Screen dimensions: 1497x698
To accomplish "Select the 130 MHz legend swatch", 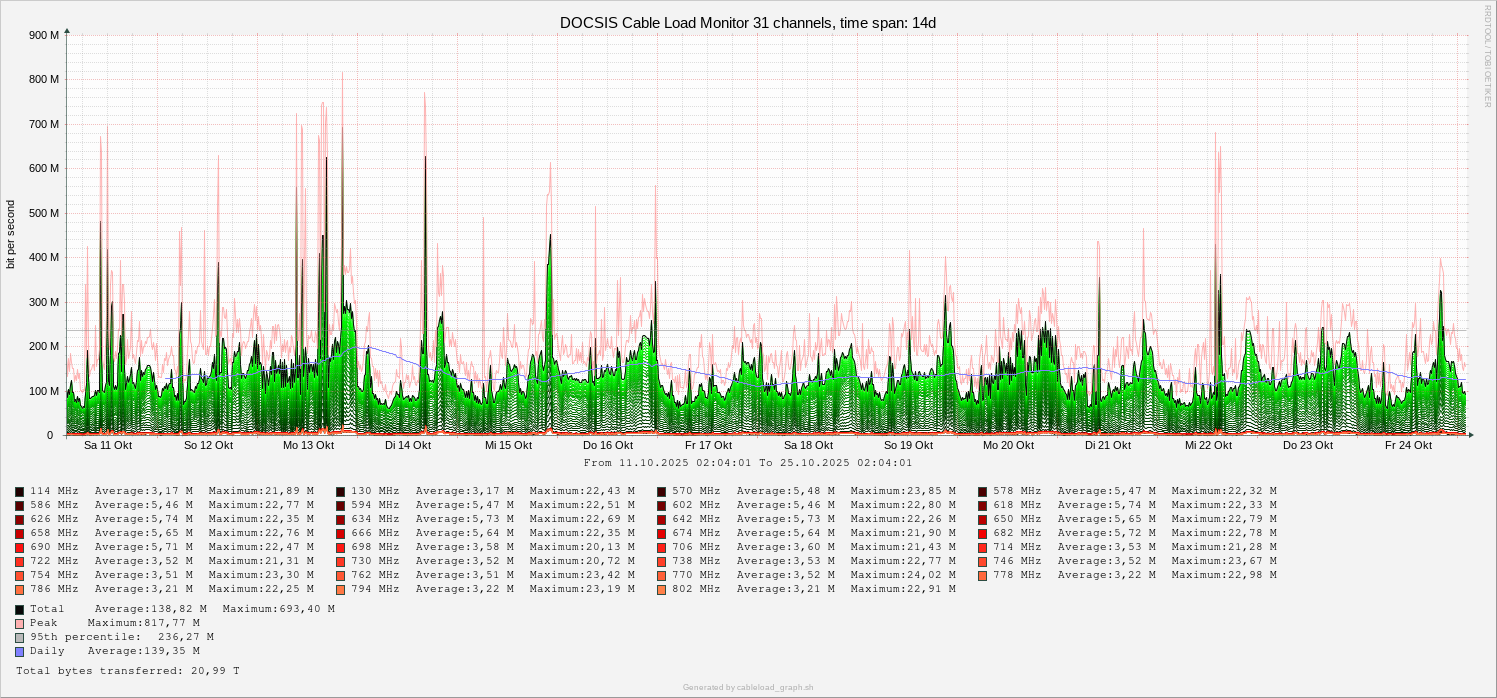I will coord(341,491).
